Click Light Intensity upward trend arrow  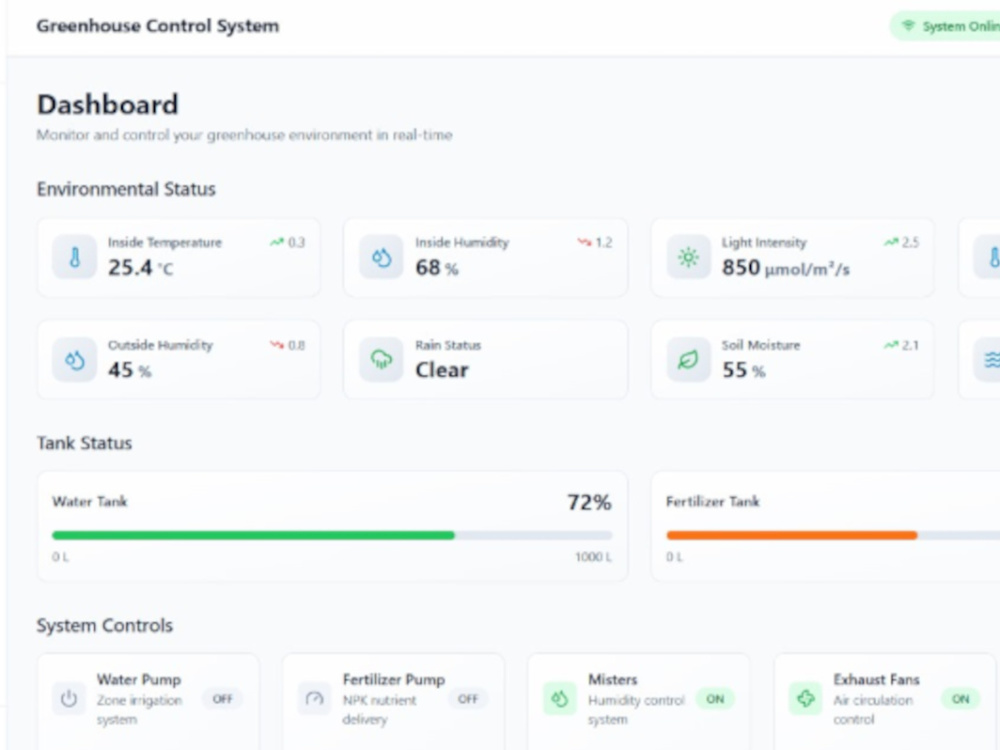pos(891,242)
